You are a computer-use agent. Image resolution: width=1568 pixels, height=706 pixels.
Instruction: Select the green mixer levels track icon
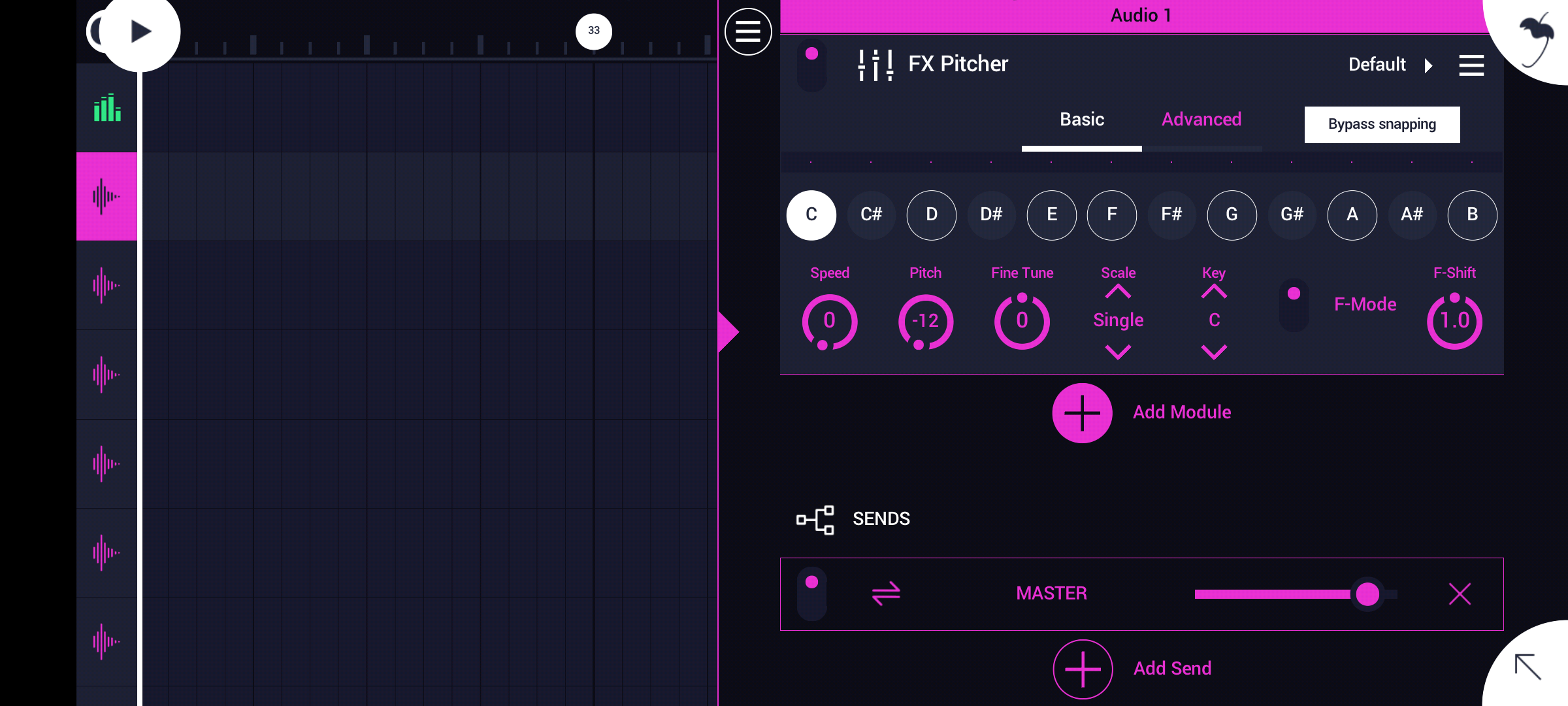pos(107,109)
